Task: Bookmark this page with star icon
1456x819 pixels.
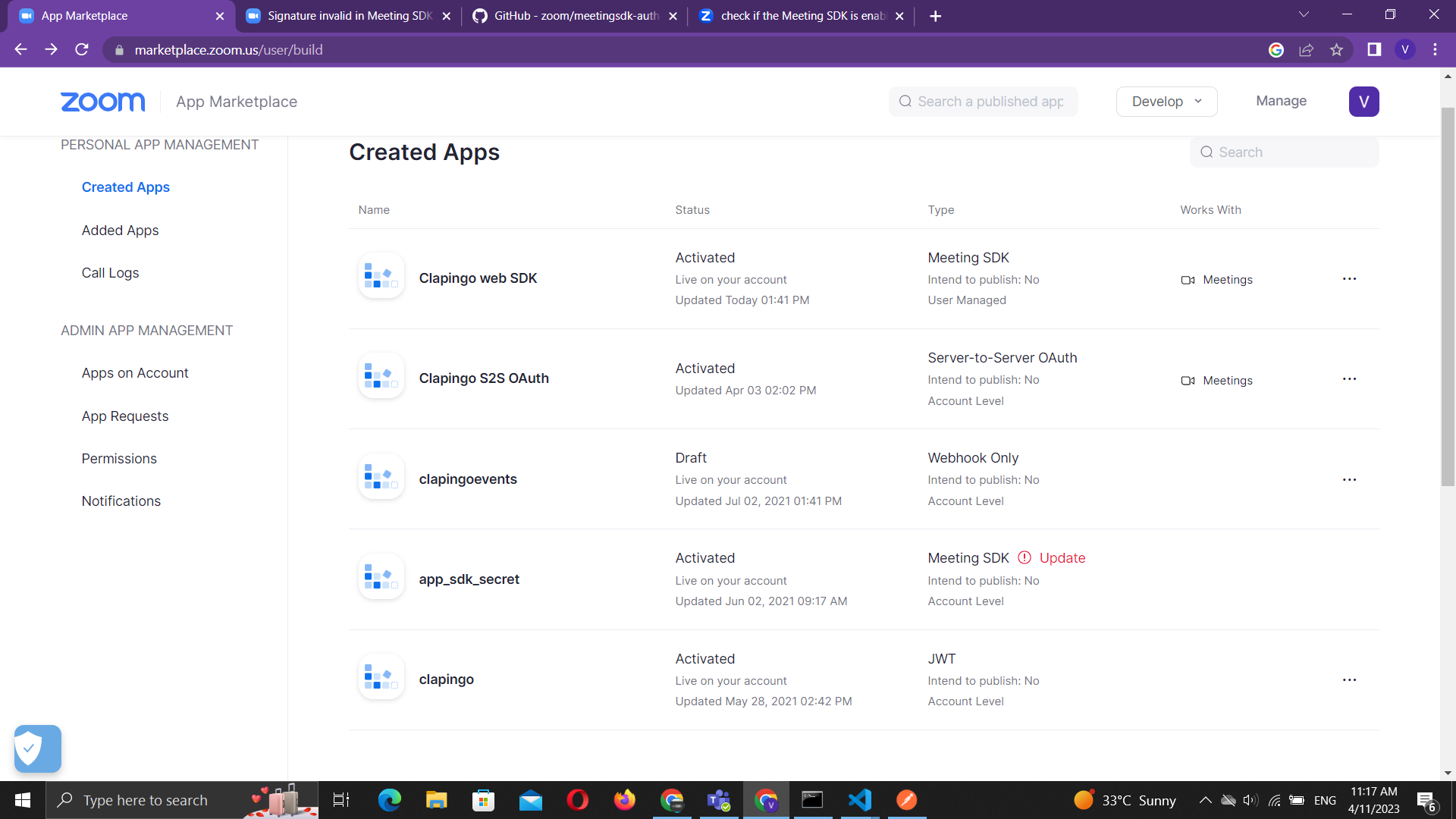Action: pyautogui.click(x=1336, y=50)
